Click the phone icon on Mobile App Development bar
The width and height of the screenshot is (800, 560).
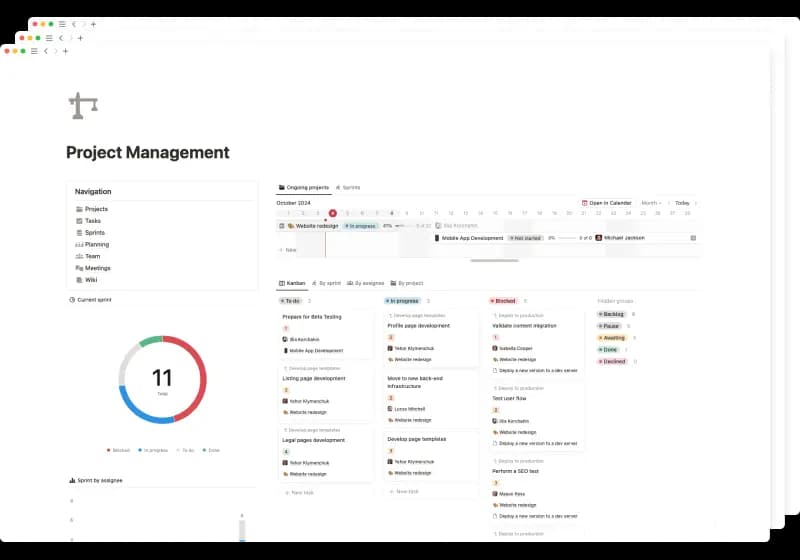pyautogui.click(x=438, y=238)
